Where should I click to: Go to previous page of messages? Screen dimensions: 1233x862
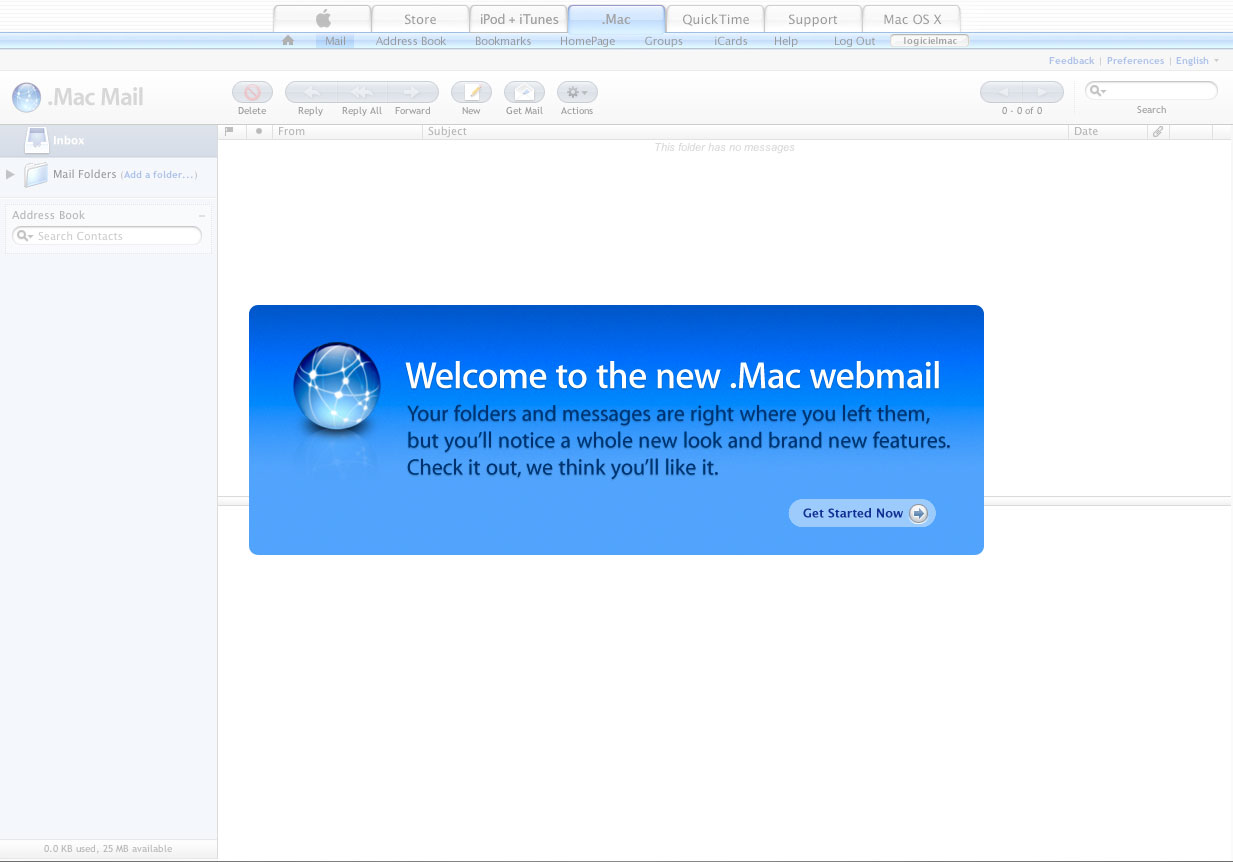(x=1001, y=92)
